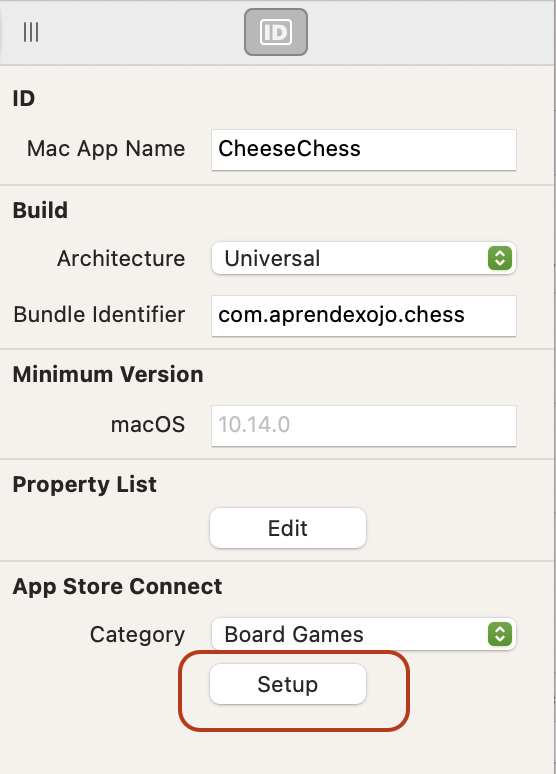
Task: Click the Property List section header
Action: tap(84, 485)
